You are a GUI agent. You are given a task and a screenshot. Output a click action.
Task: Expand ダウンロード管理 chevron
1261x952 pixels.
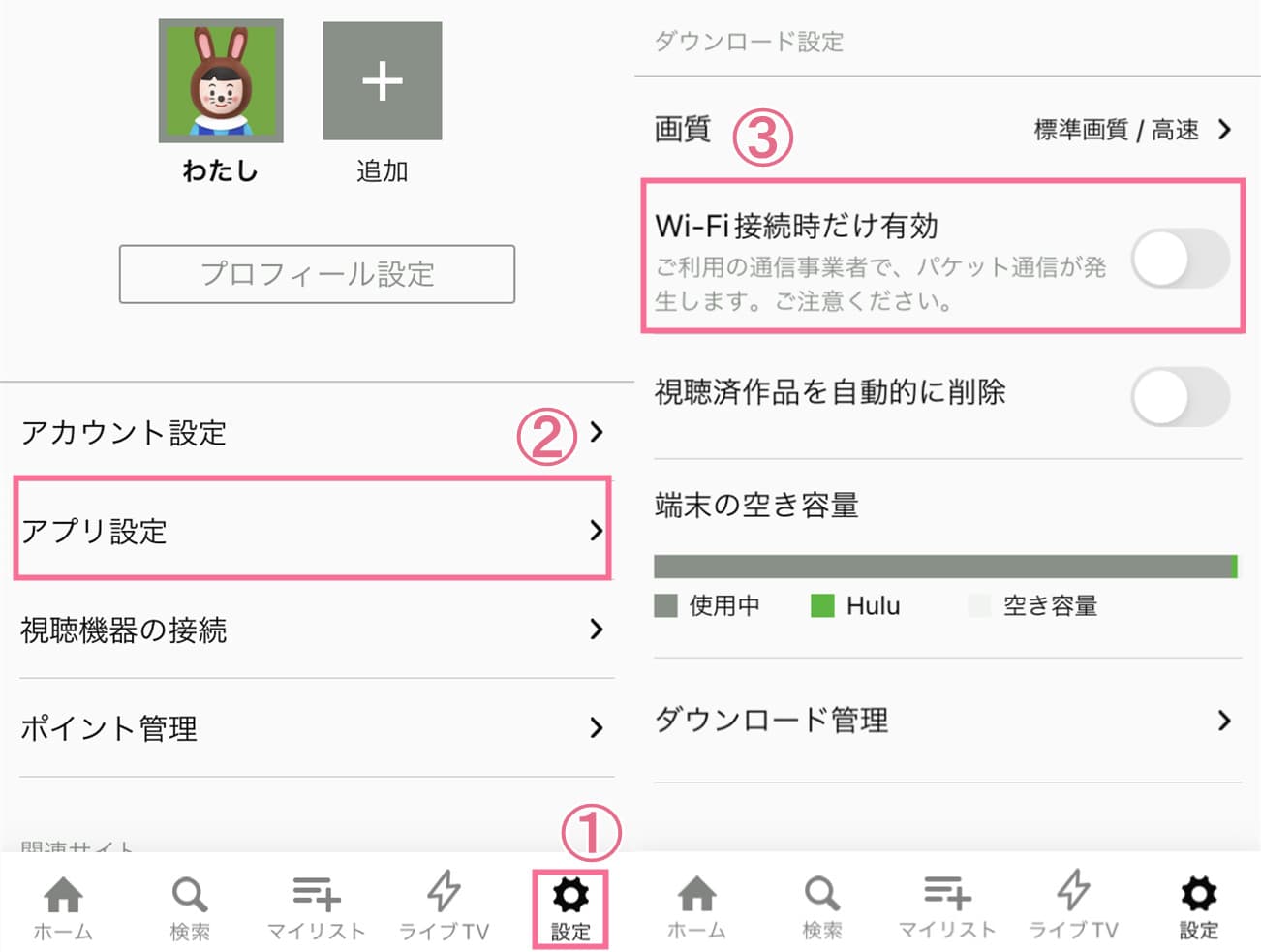[1224, 720]
